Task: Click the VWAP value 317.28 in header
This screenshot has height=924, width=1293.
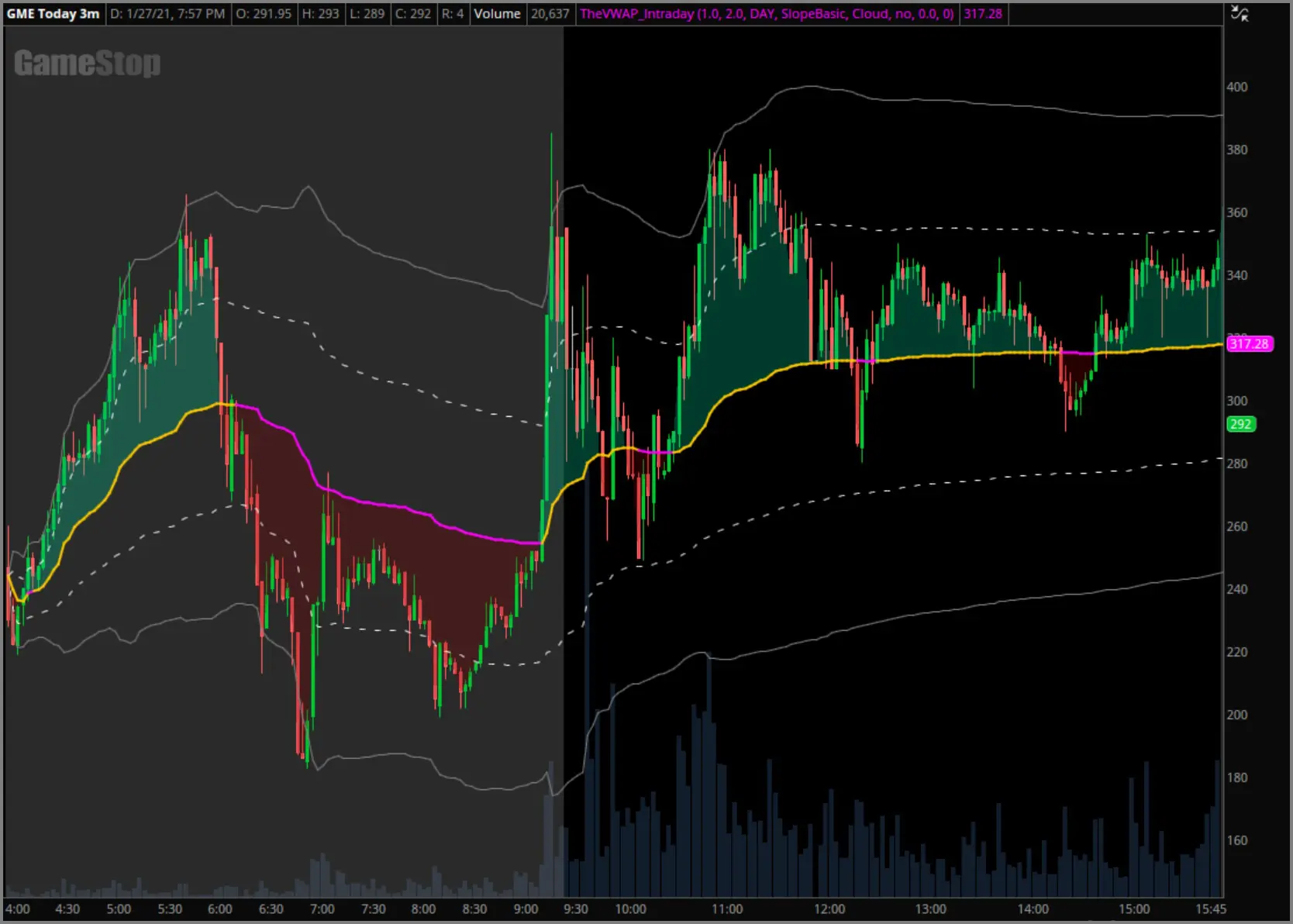Action: coord(983,14)
